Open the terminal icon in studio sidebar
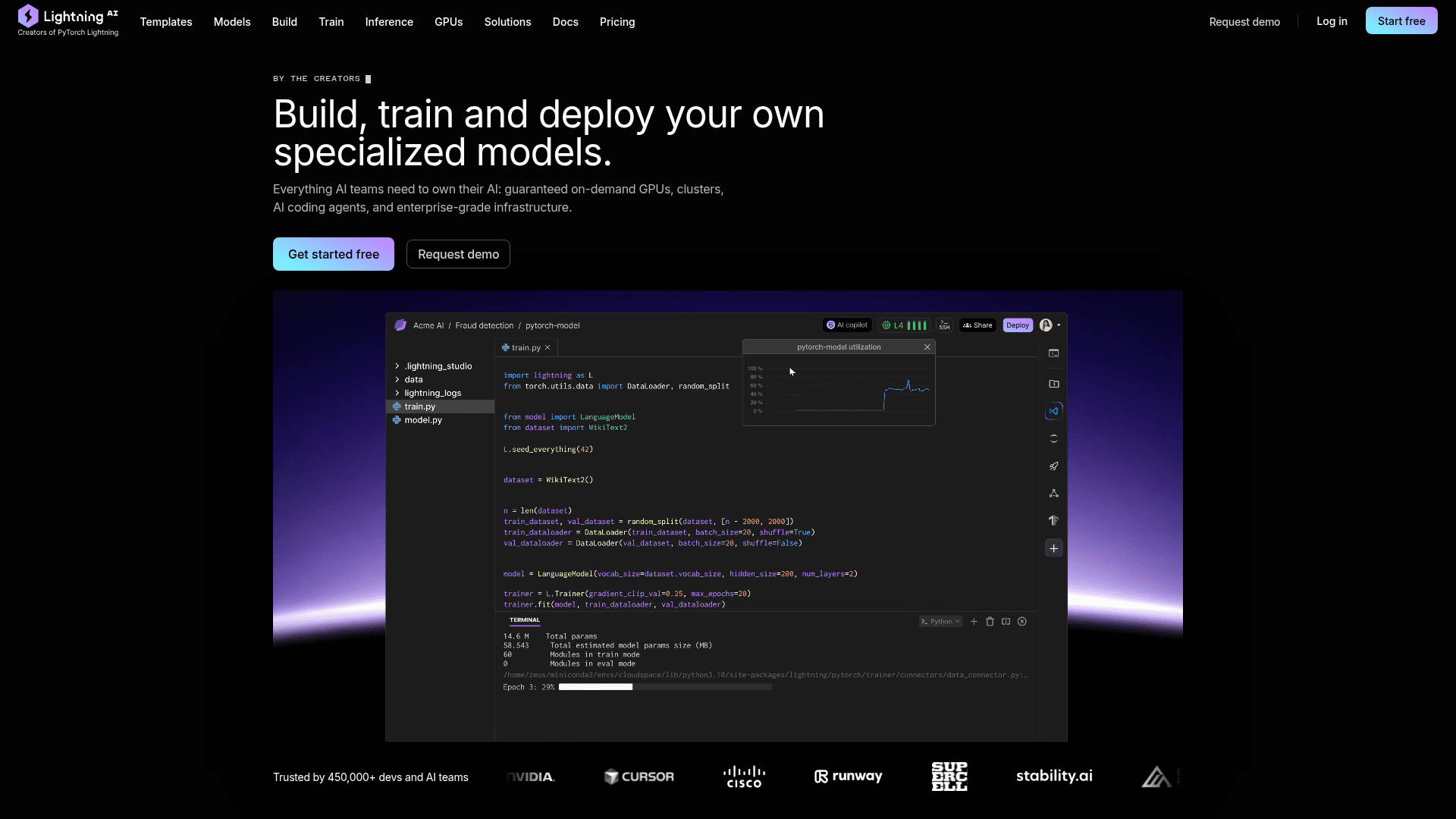The width and height of the screenshot is (1456, 819). (1054, 353)
